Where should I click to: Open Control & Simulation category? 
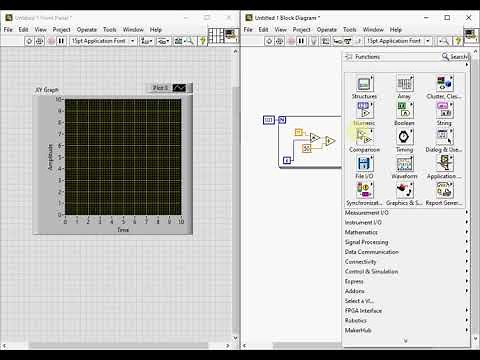(x=406, y=271)
